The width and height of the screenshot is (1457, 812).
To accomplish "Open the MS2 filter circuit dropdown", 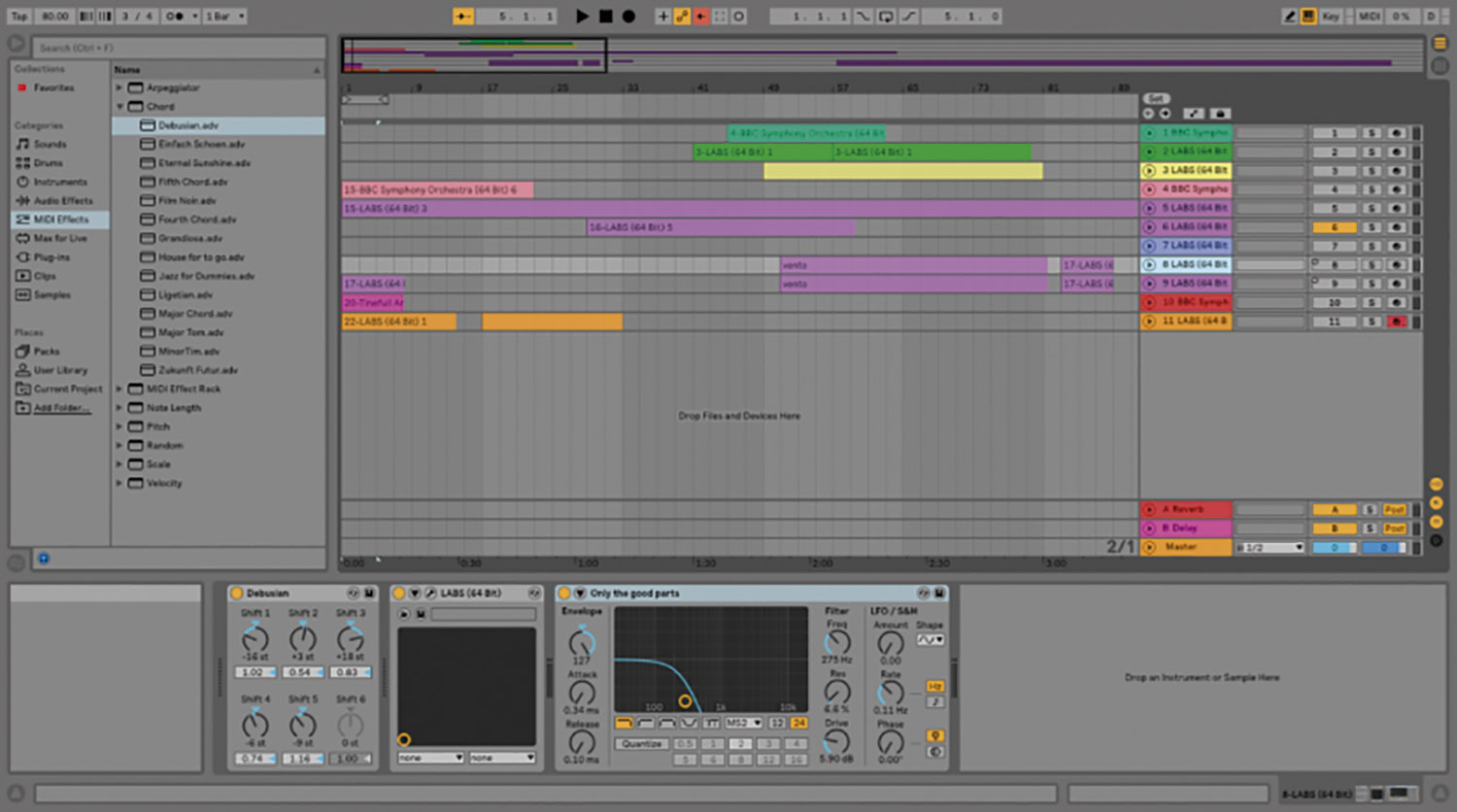I will (x=743, y=724).
